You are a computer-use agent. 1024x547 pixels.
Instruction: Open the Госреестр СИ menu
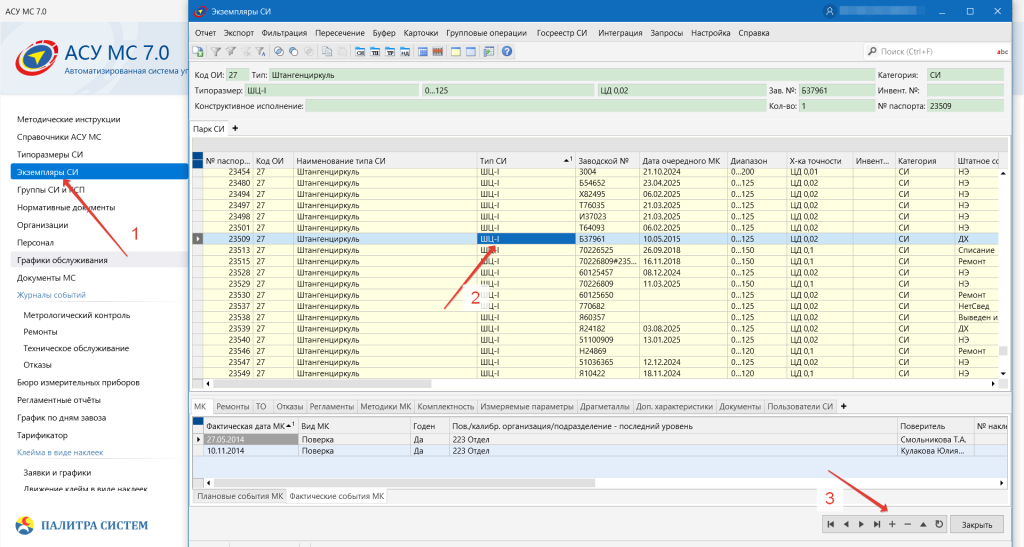(x=562, y=33)
